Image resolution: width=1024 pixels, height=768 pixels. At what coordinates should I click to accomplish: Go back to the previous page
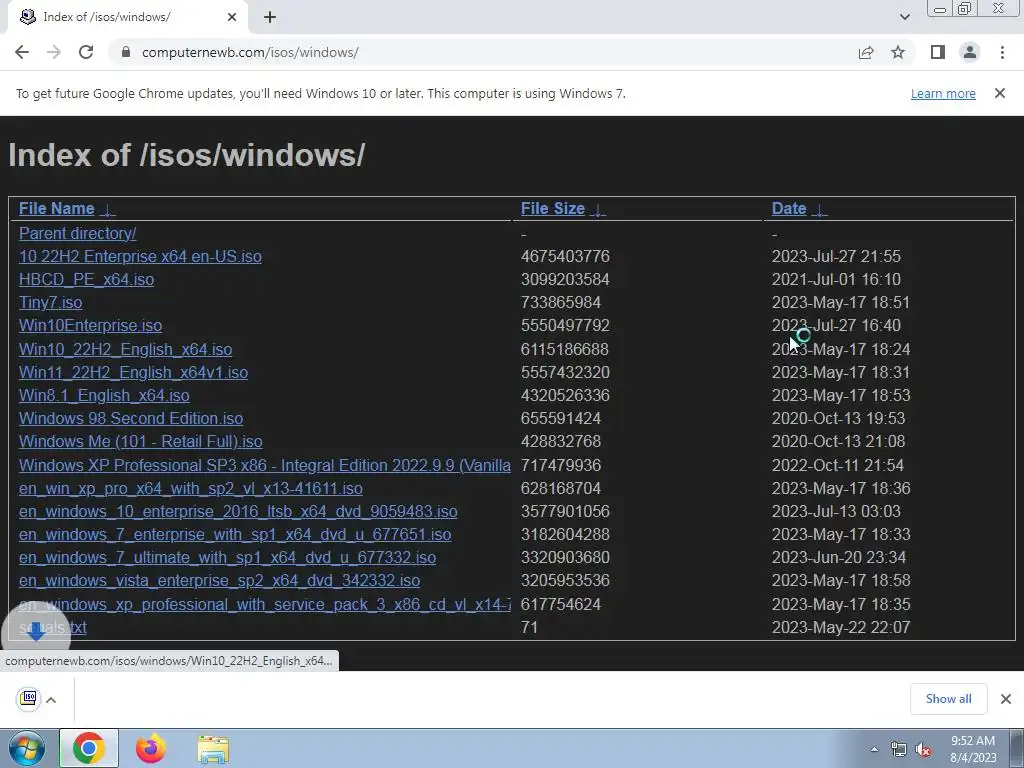[22, 52]
